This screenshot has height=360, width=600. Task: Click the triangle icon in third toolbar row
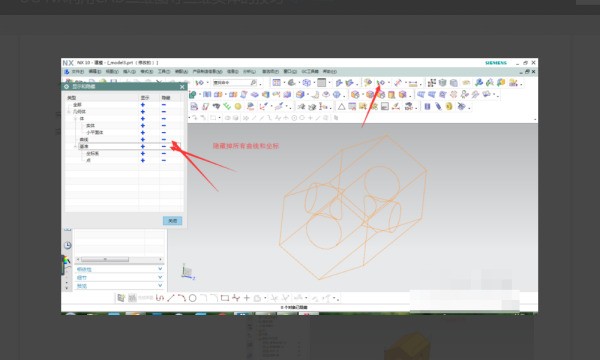341,106
